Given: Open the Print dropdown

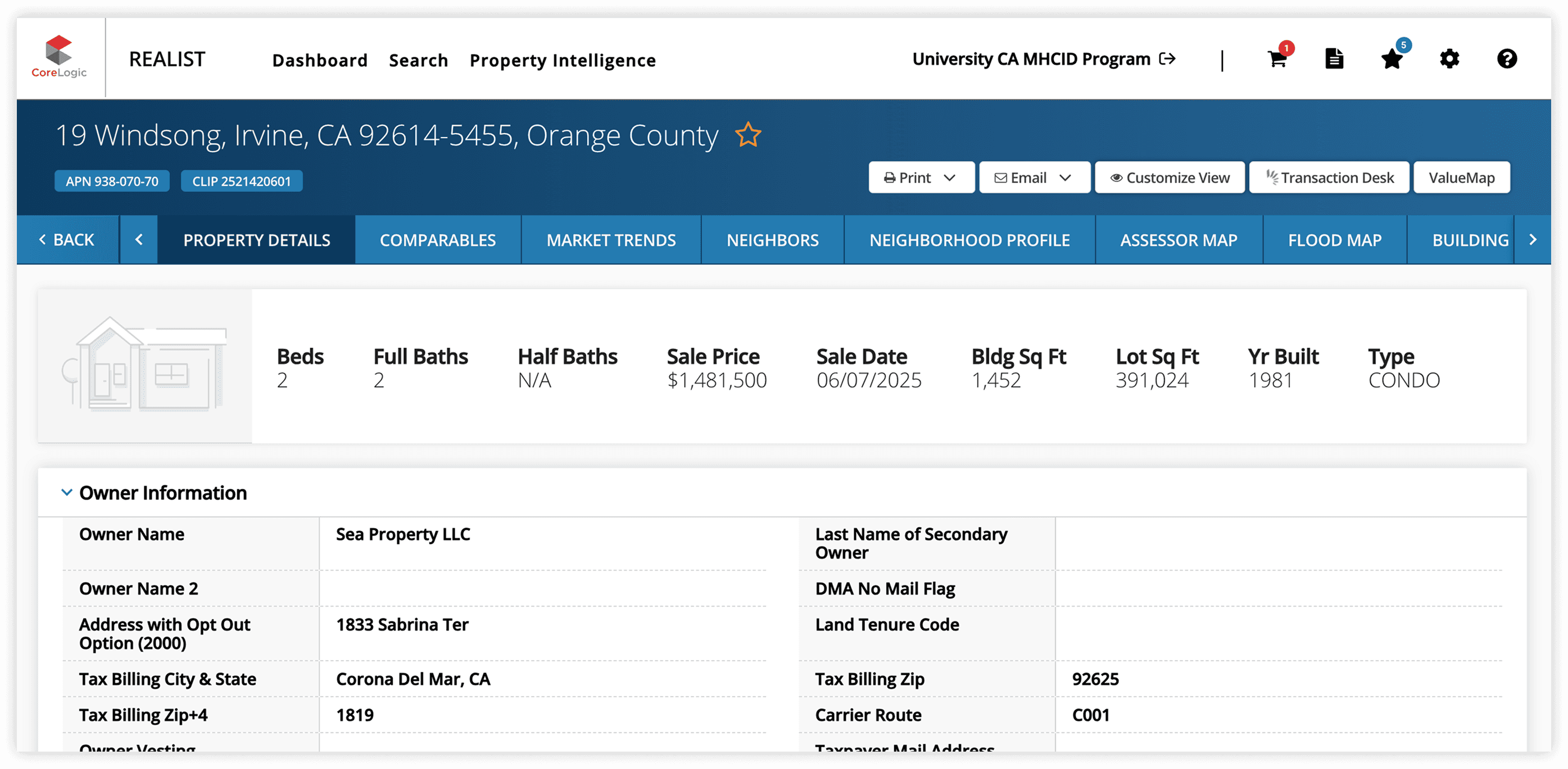Looking at the screenshot, I should pos(921,178).
